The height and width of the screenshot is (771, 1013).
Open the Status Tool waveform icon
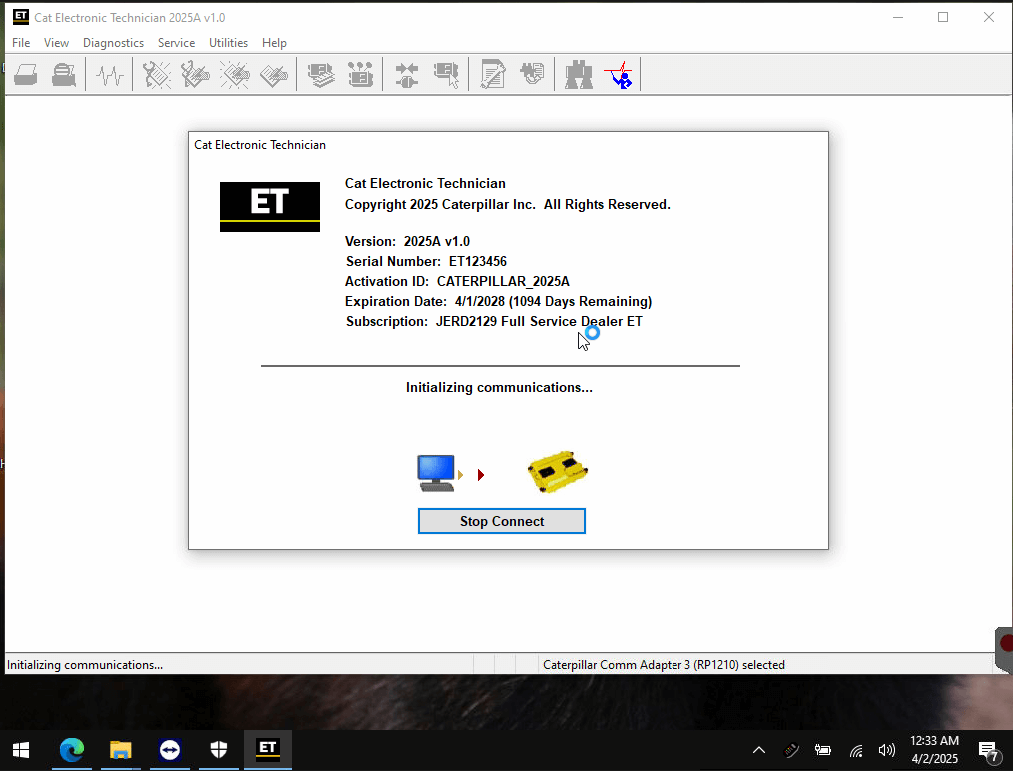click(x=111, y=75)
